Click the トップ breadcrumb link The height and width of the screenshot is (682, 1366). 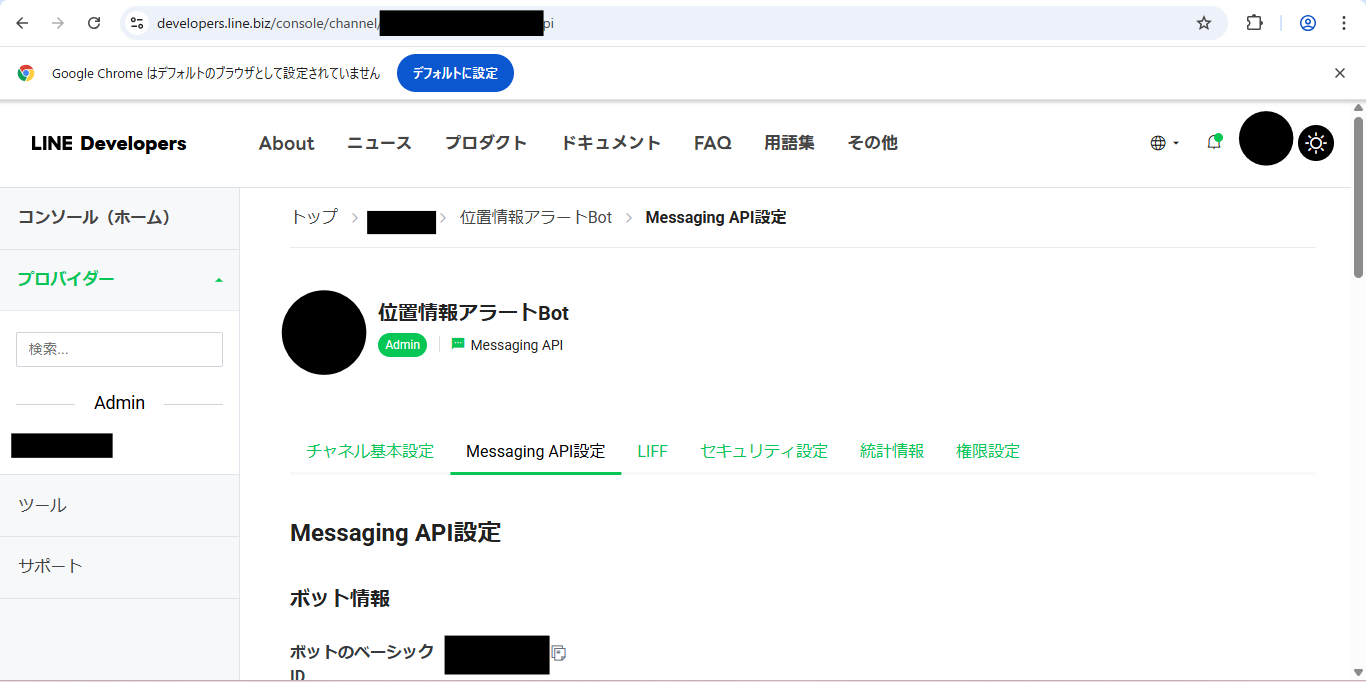tap(314, 217)
